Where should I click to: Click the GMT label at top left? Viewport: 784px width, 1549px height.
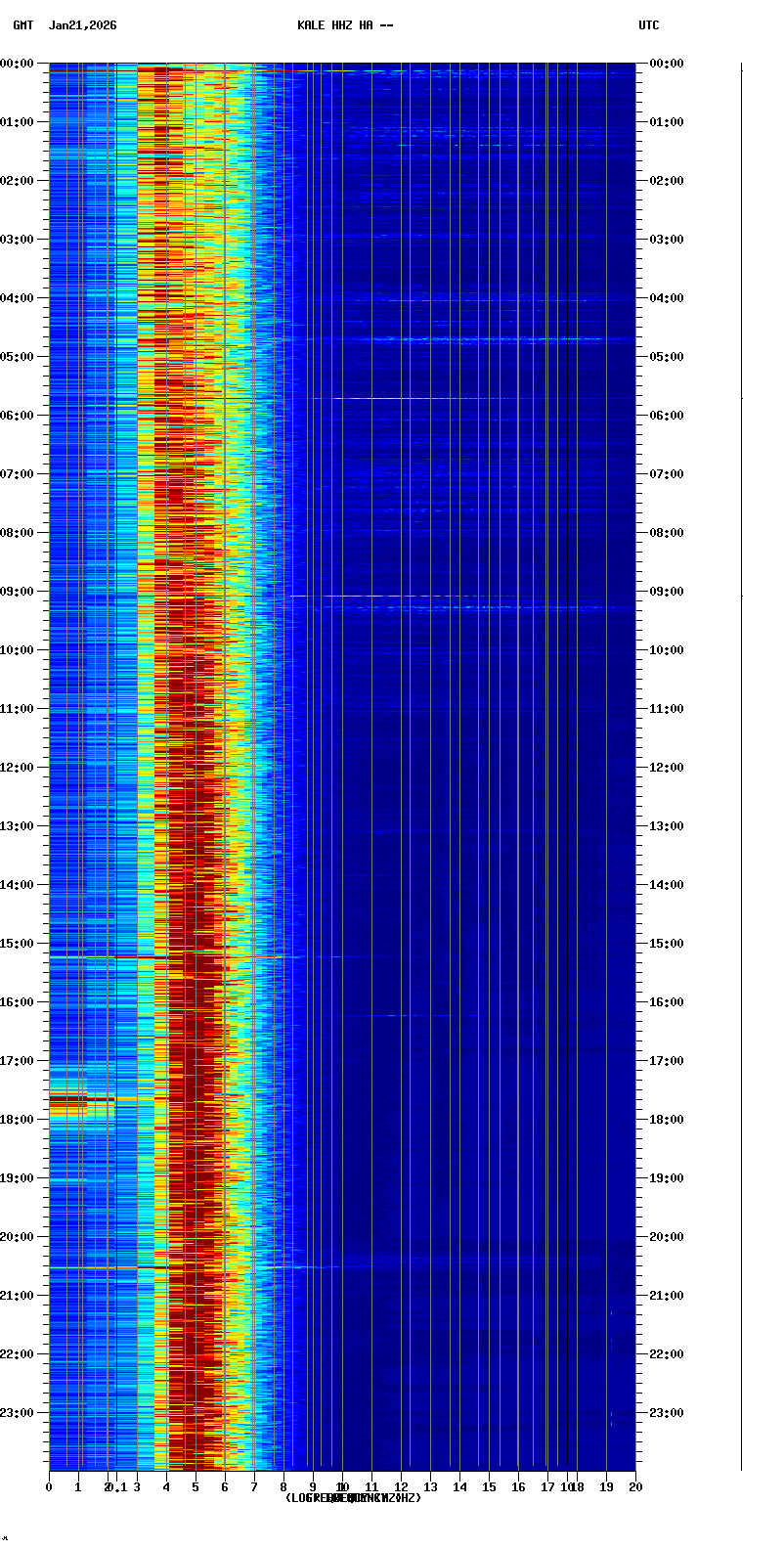[22, 25]
